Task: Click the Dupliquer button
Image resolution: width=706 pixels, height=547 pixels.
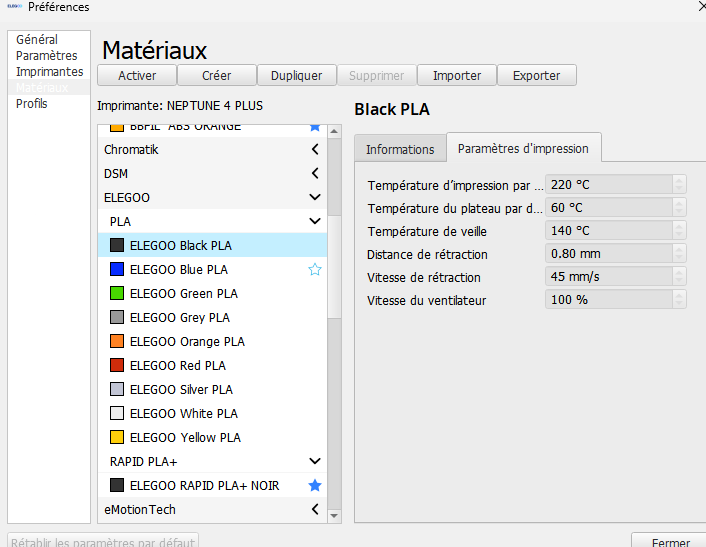Action: [x=297, y=75]
